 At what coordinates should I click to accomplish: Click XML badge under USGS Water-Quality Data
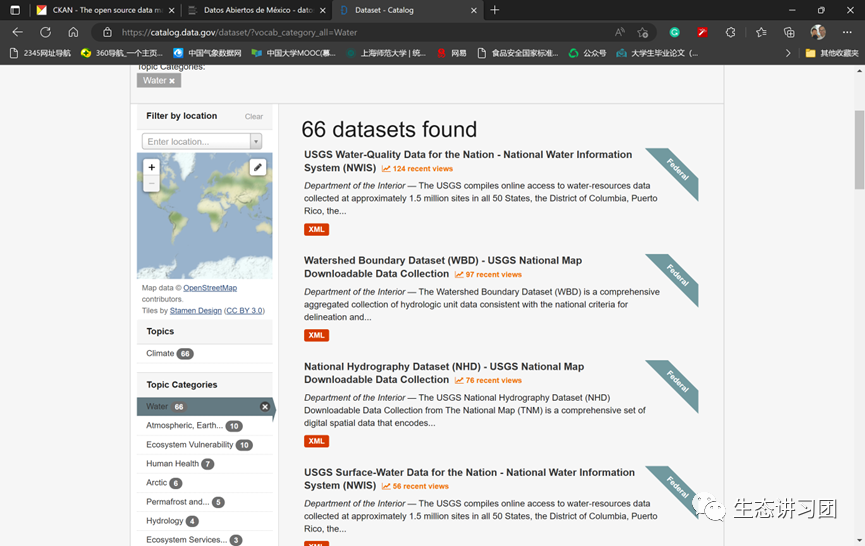(317, 229)
